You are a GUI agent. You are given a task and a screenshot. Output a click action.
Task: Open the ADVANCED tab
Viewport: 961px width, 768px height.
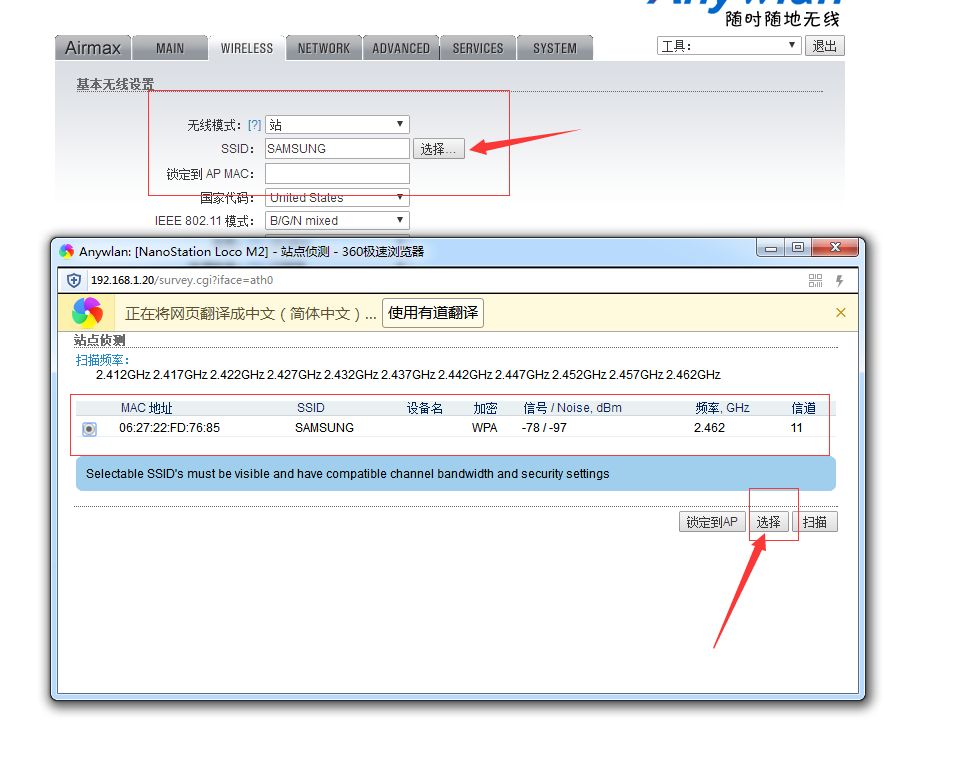pyautogui.click(x=401, y=48)
